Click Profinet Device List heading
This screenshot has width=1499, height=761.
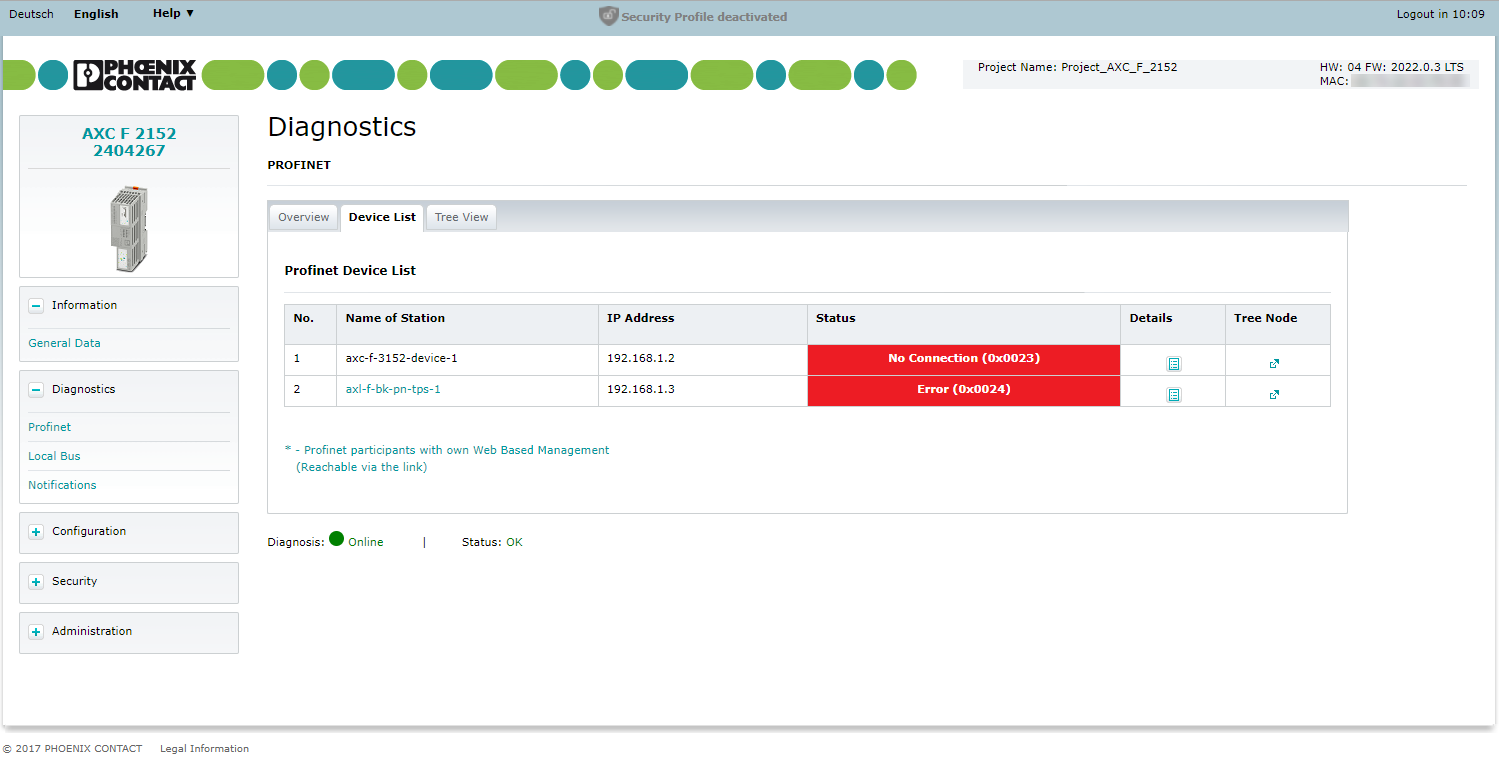click(350, 271)
